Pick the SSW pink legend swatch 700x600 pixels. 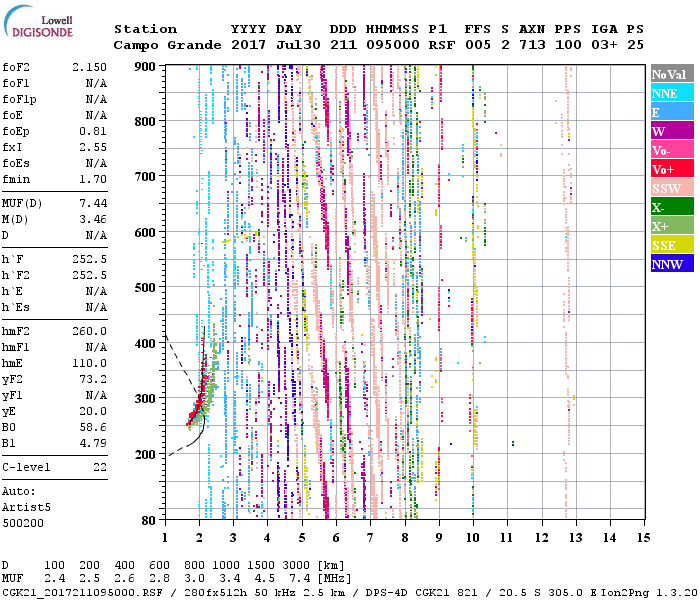coord(668,189)
